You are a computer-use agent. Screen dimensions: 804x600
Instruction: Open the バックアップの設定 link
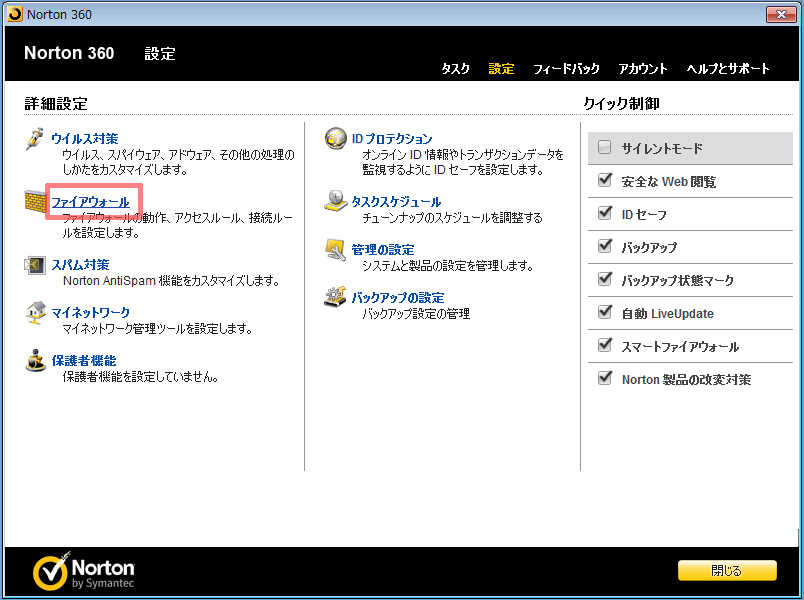tap(398, 297)
